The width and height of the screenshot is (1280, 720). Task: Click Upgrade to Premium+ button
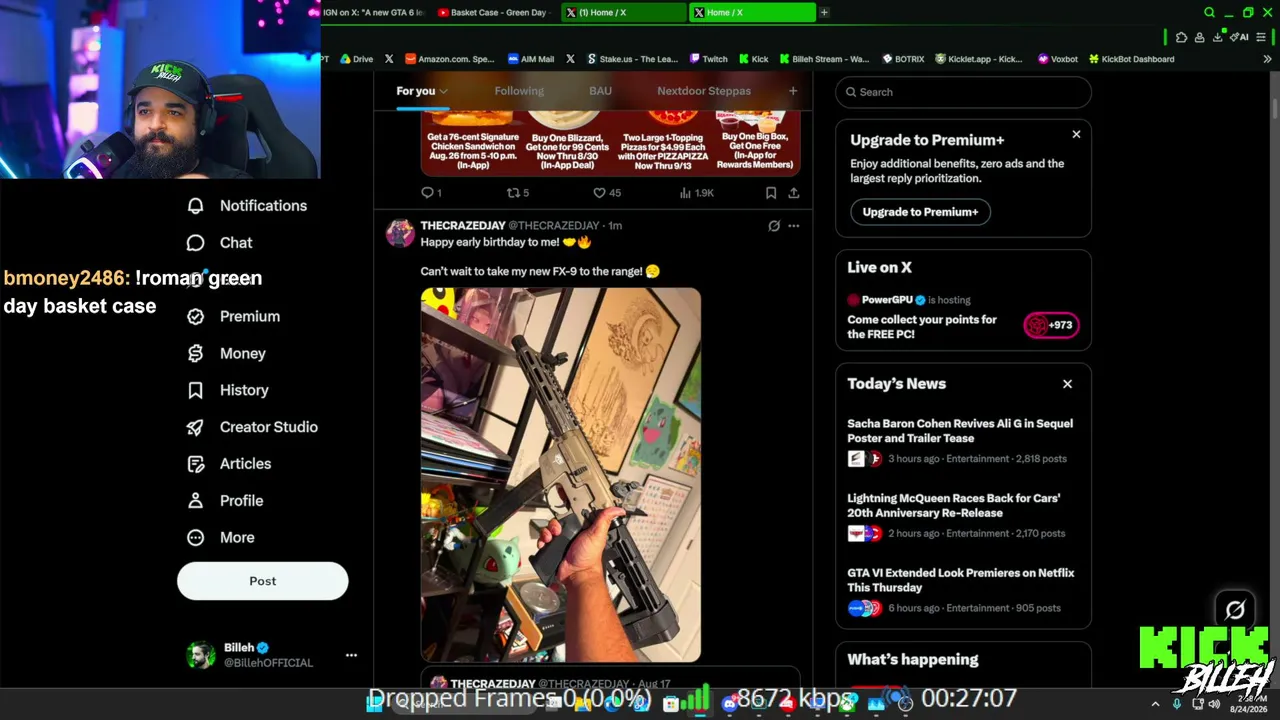click(920, 212)
